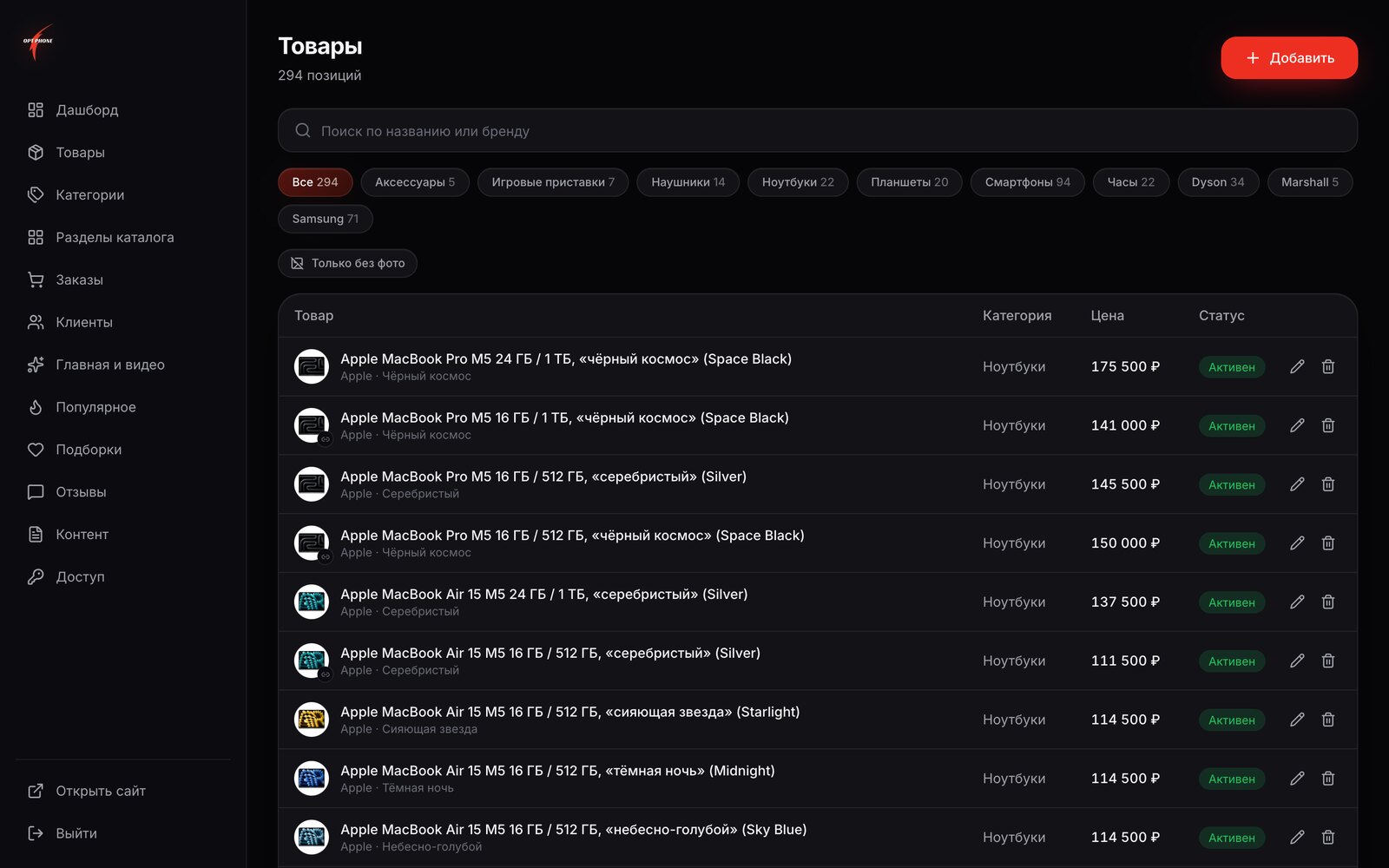
Task: Click the Главная и видео sparkle icon
Action: click(36, 365)
